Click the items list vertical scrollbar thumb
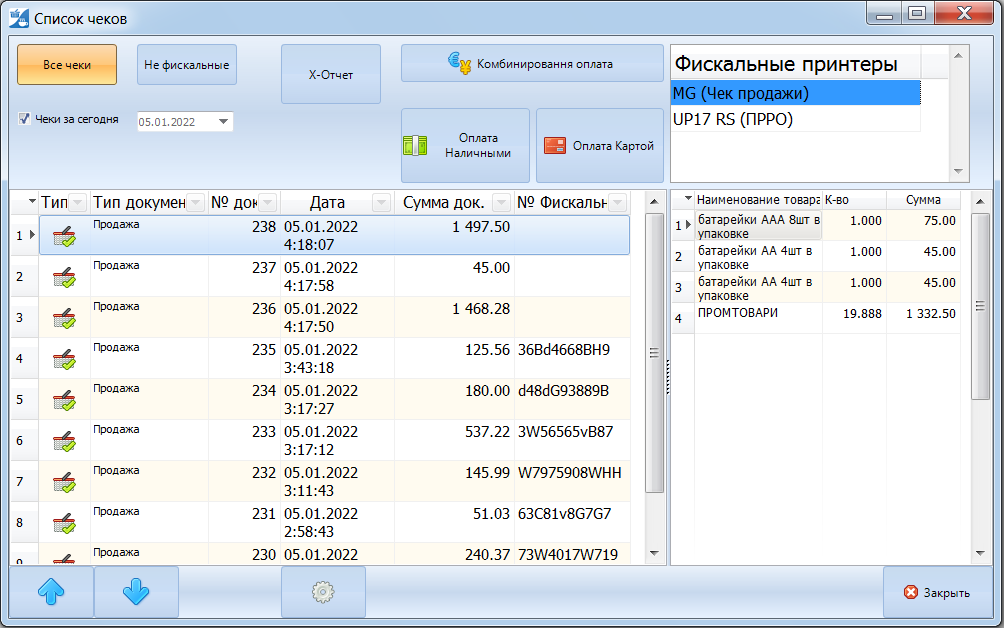1004x628 pixels. [980, 307]
